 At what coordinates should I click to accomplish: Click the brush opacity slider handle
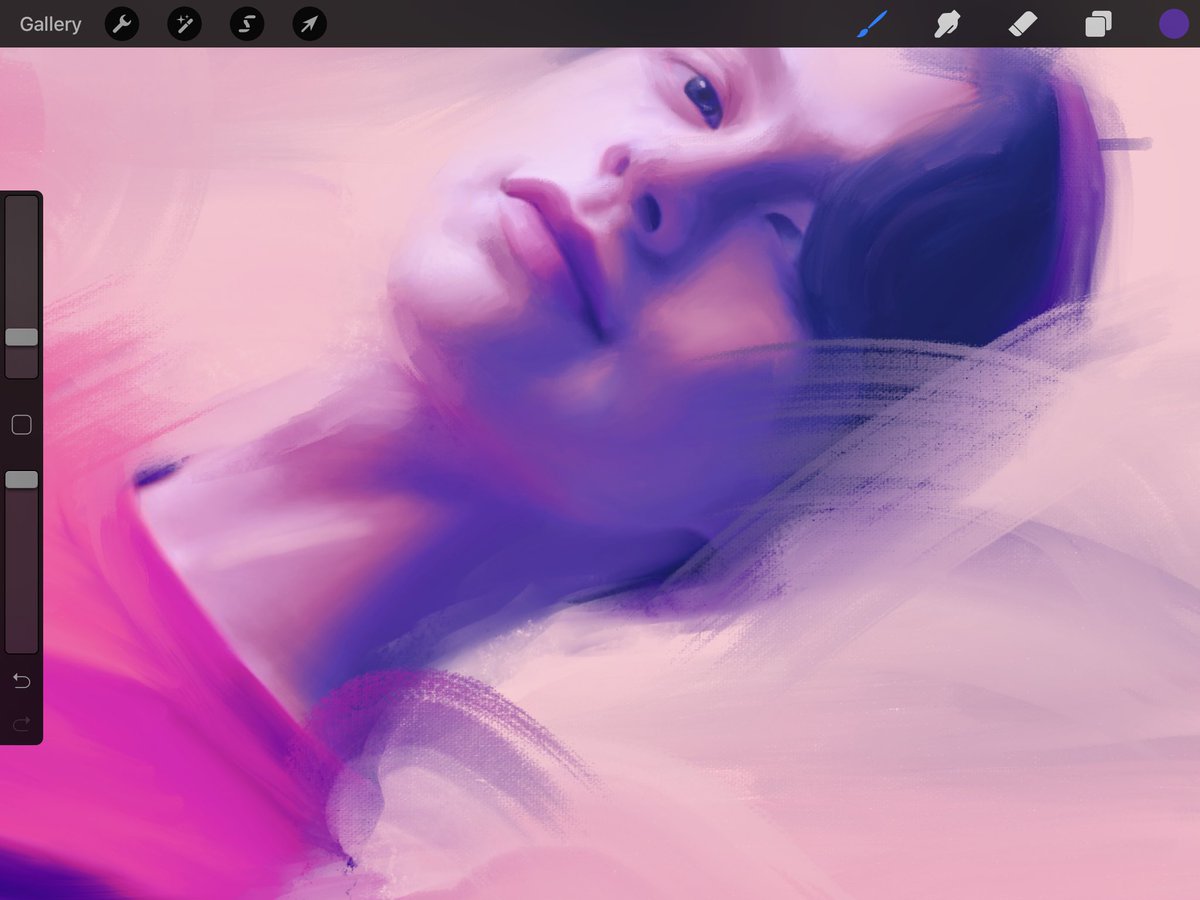click(x=21, y=480)
